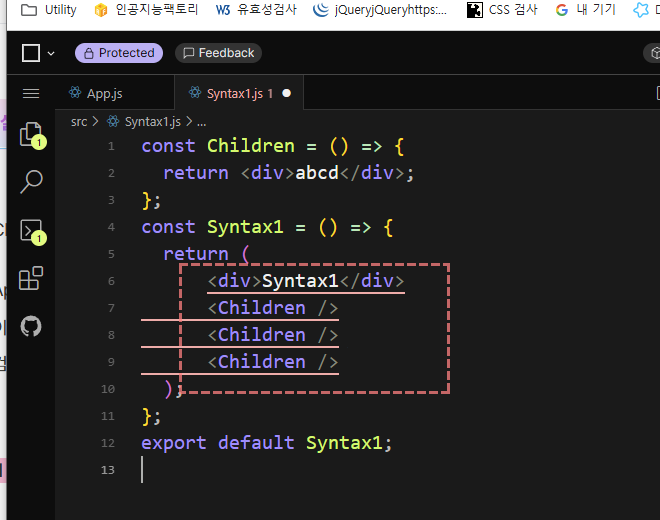Open the GitHub panel in sidebar
Viewport: 660px width, 520px height.
tap(31, 326)
